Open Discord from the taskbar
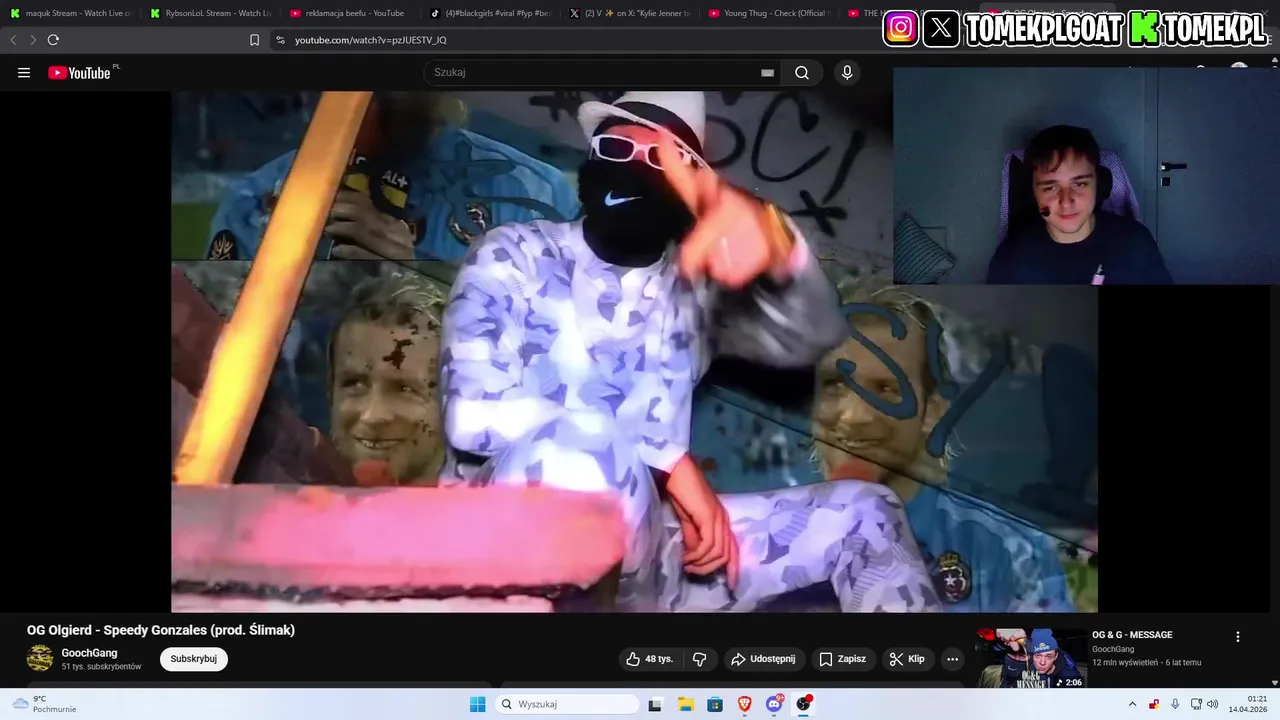The height and width of the screenshot is (720, 1280). [774, 704]
